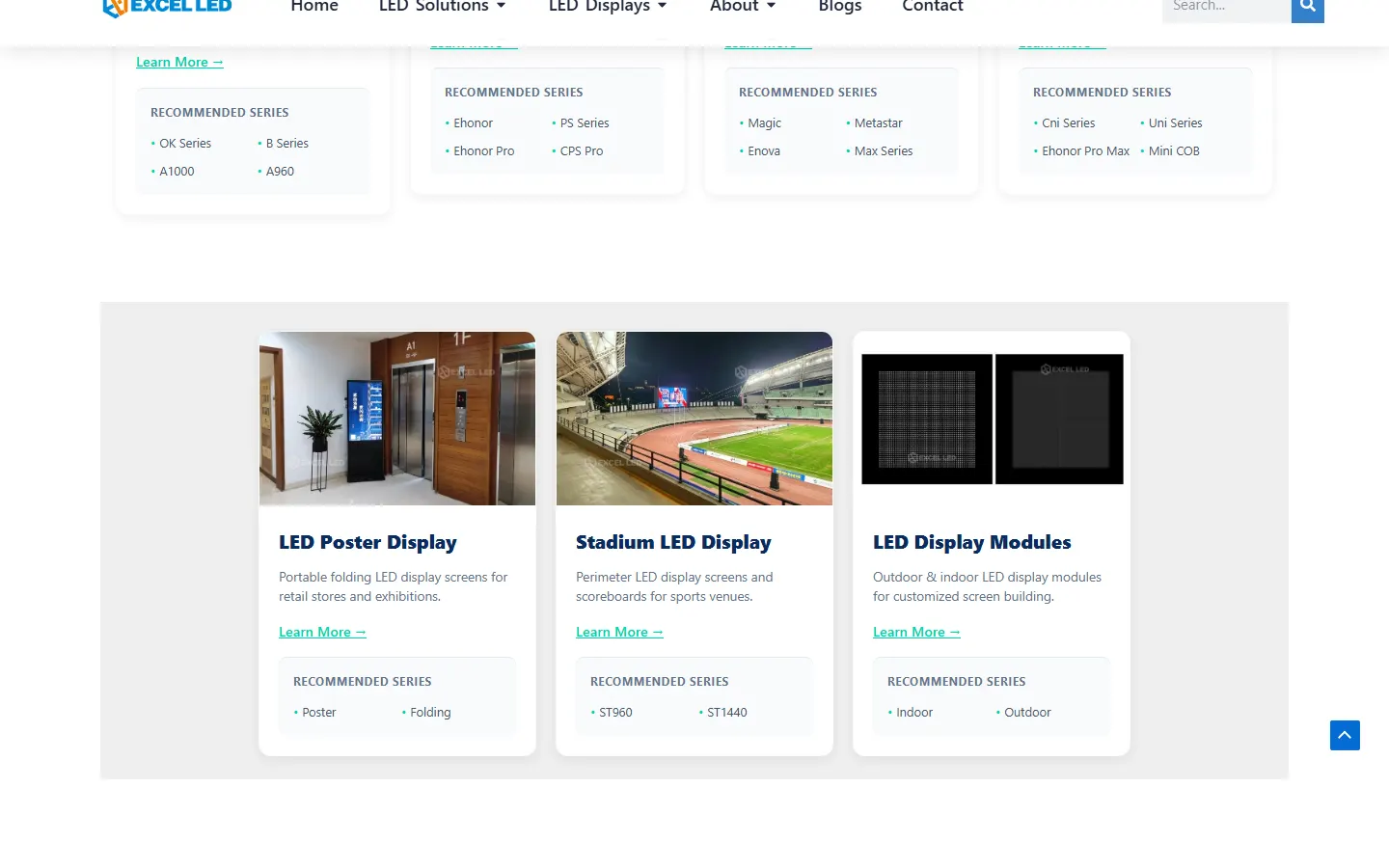Open the LED Display Modules image
Screen dimensions: 1389x868
click(x=992, y=419)
